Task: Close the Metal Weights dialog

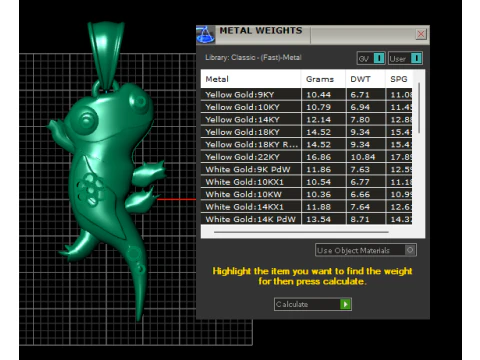Action: [x=421, y=34]
